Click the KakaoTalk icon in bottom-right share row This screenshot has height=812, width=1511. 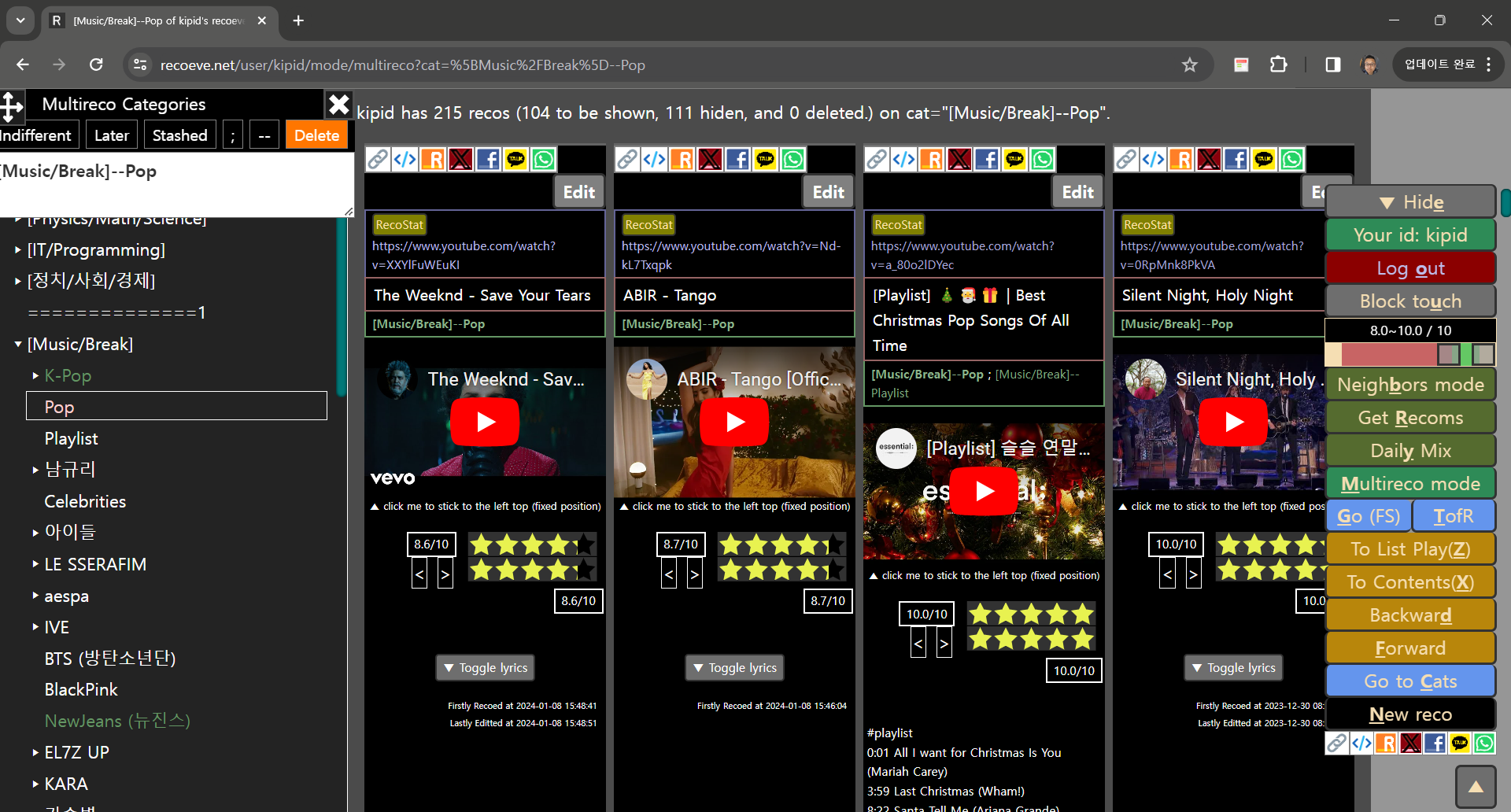[1460, 743]
